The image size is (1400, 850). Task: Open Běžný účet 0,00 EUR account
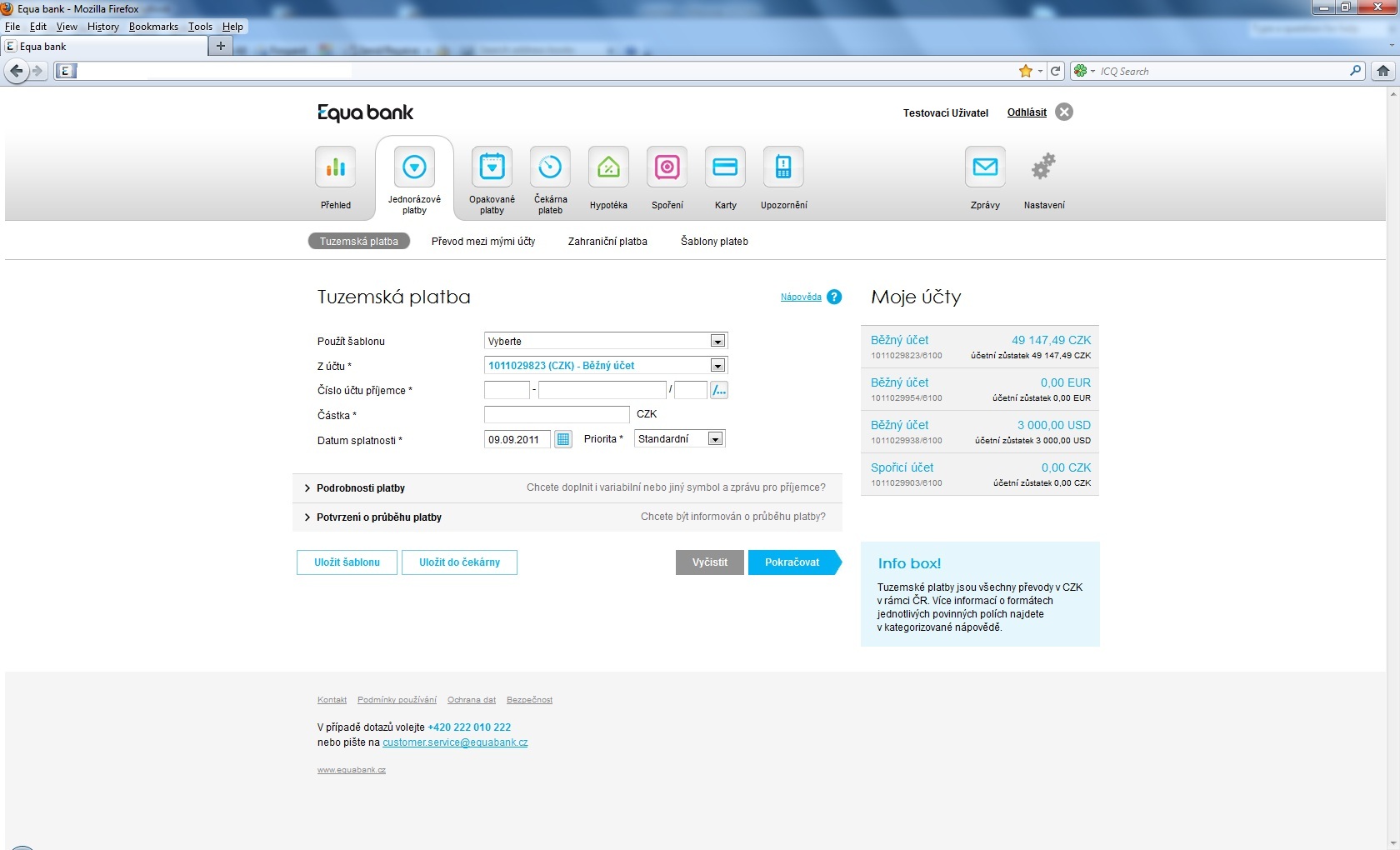(980, 389)
